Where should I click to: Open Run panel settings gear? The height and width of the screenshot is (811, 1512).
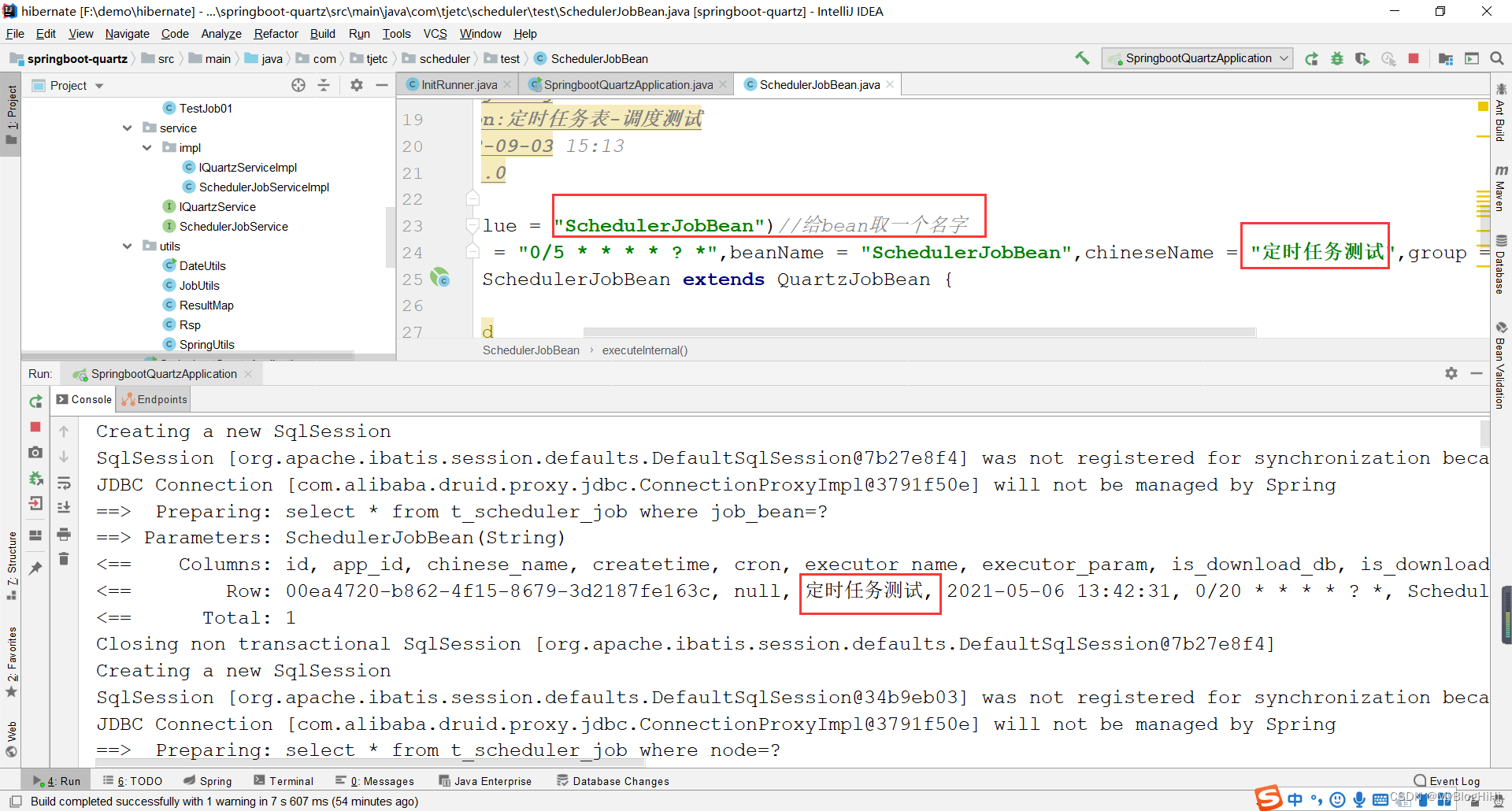[x=1451, y=373]
